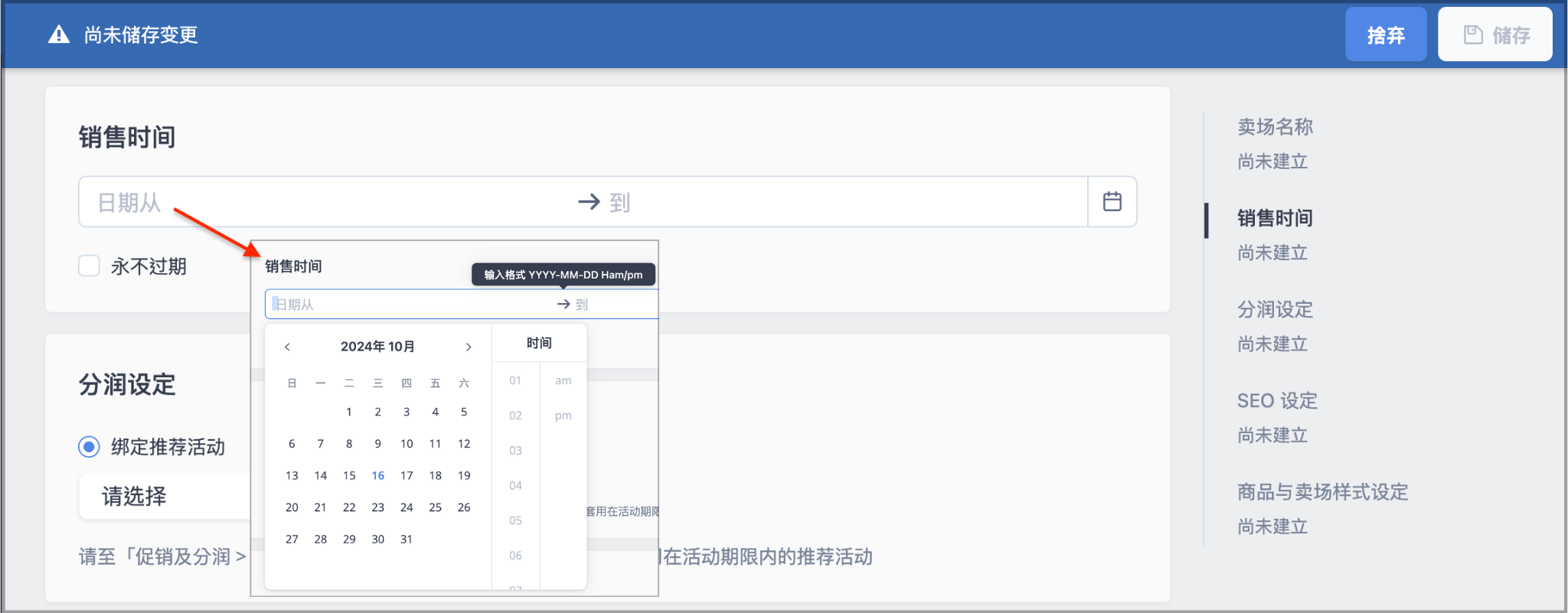Screen dimensions: 1568x613
Task: Click the 储存 save button
Action: pos(1494,34)
